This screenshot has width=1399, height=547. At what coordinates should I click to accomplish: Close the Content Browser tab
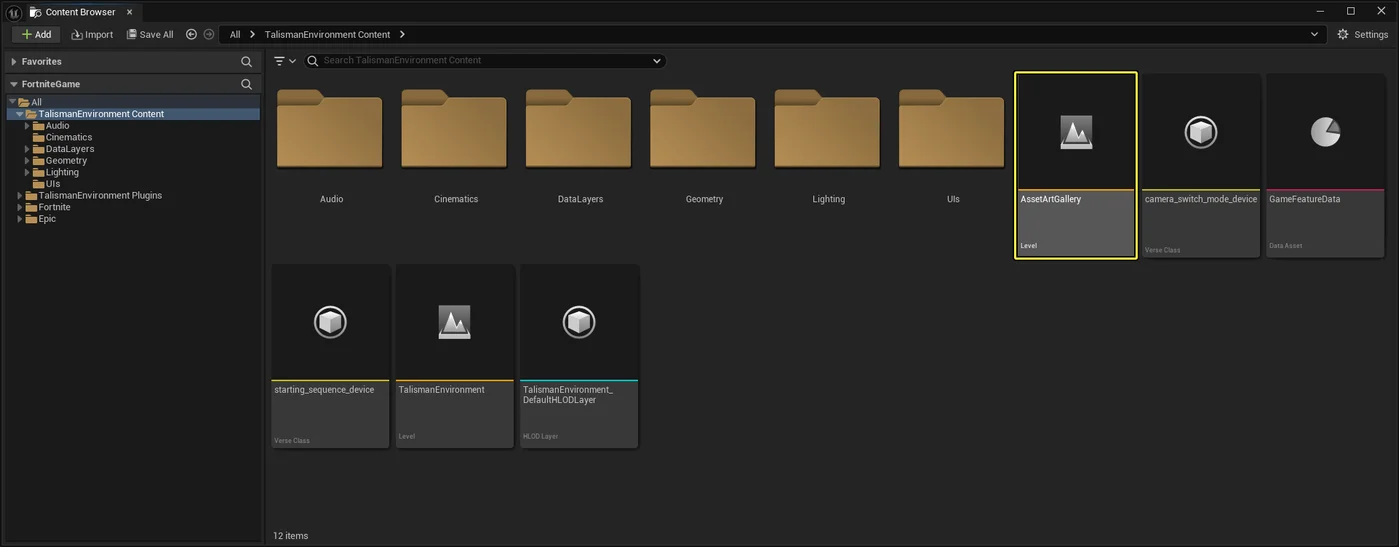tap(129, 12)
